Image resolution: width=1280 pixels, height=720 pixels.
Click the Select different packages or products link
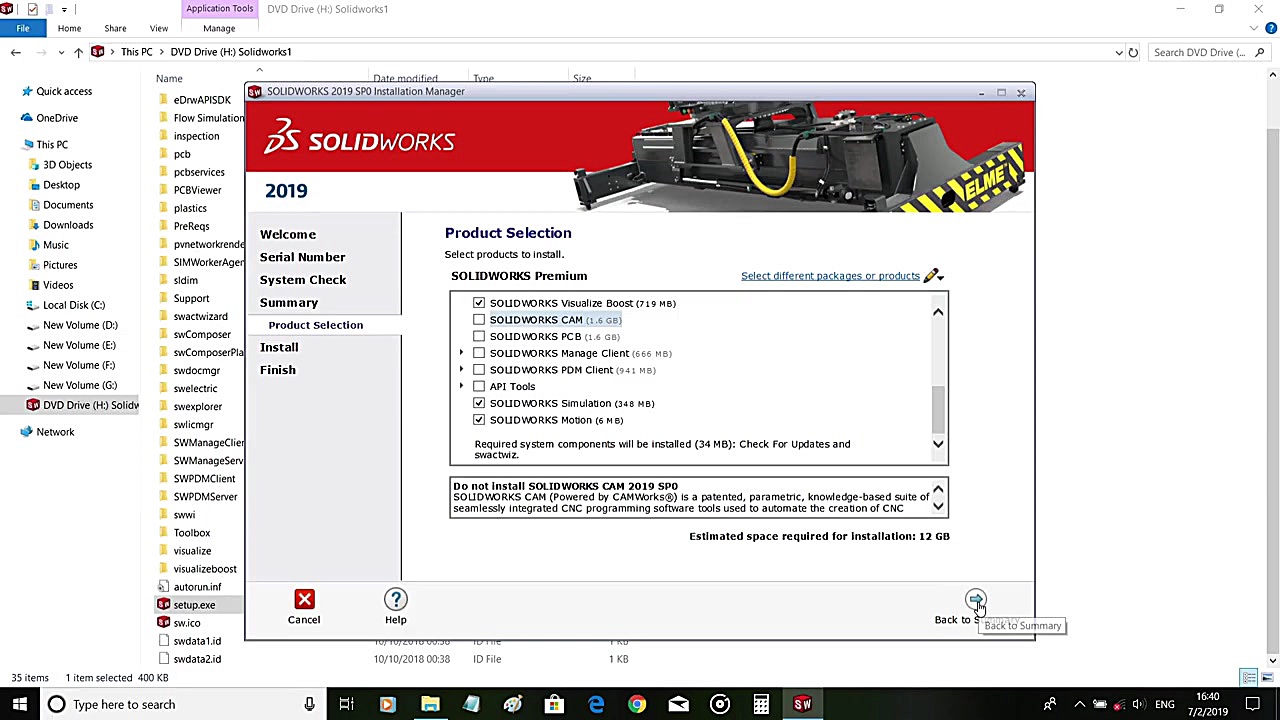(x=830, y=275)
